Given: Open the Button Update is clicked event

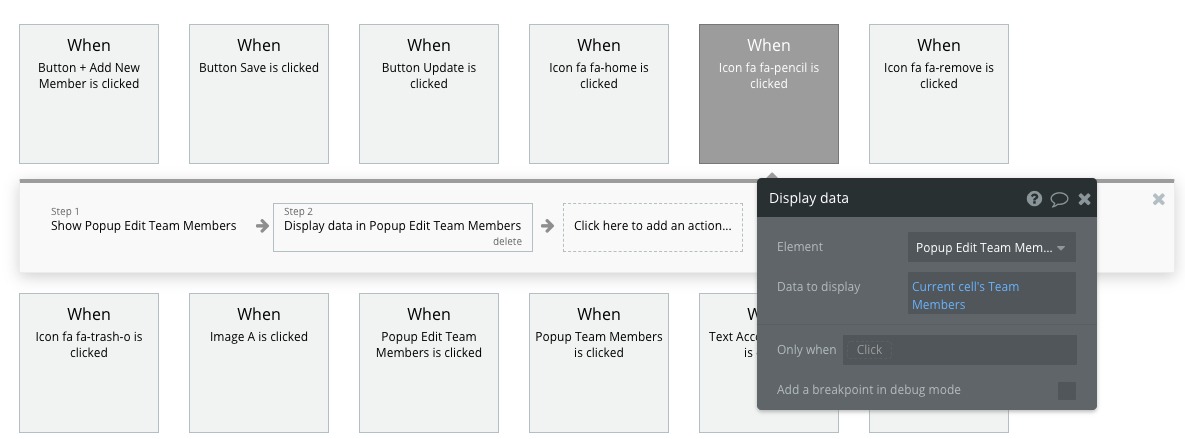Looking at the screenshot, I should point(429,93).
